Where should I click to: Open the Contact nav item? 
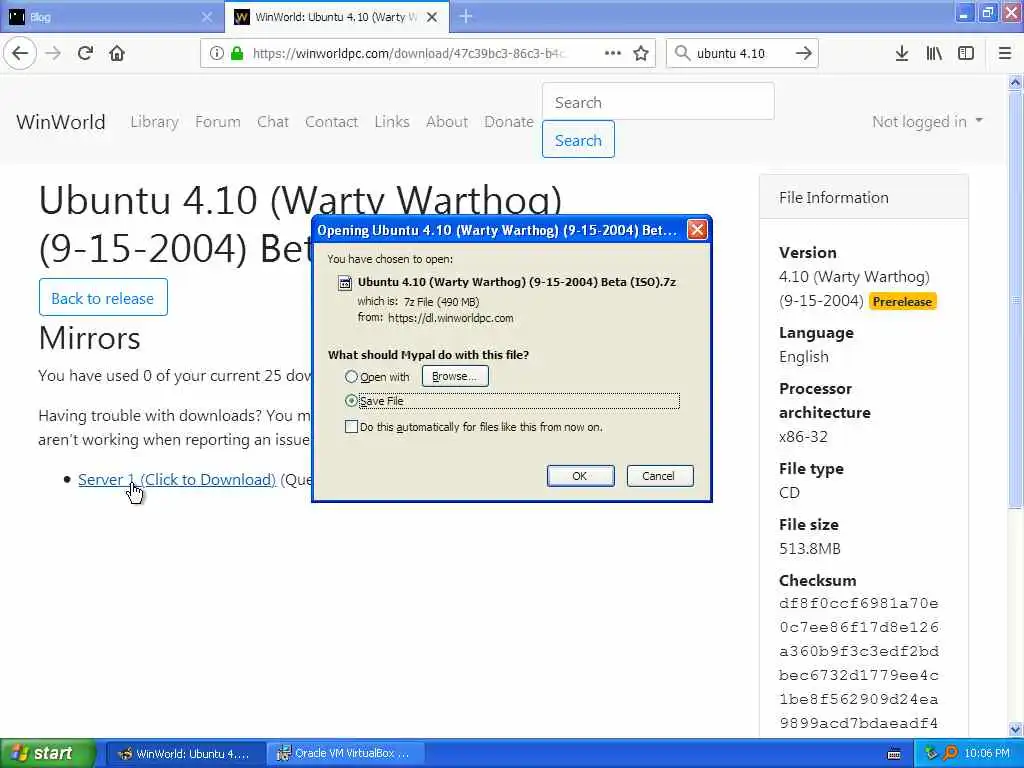click(x=331, y=121)
